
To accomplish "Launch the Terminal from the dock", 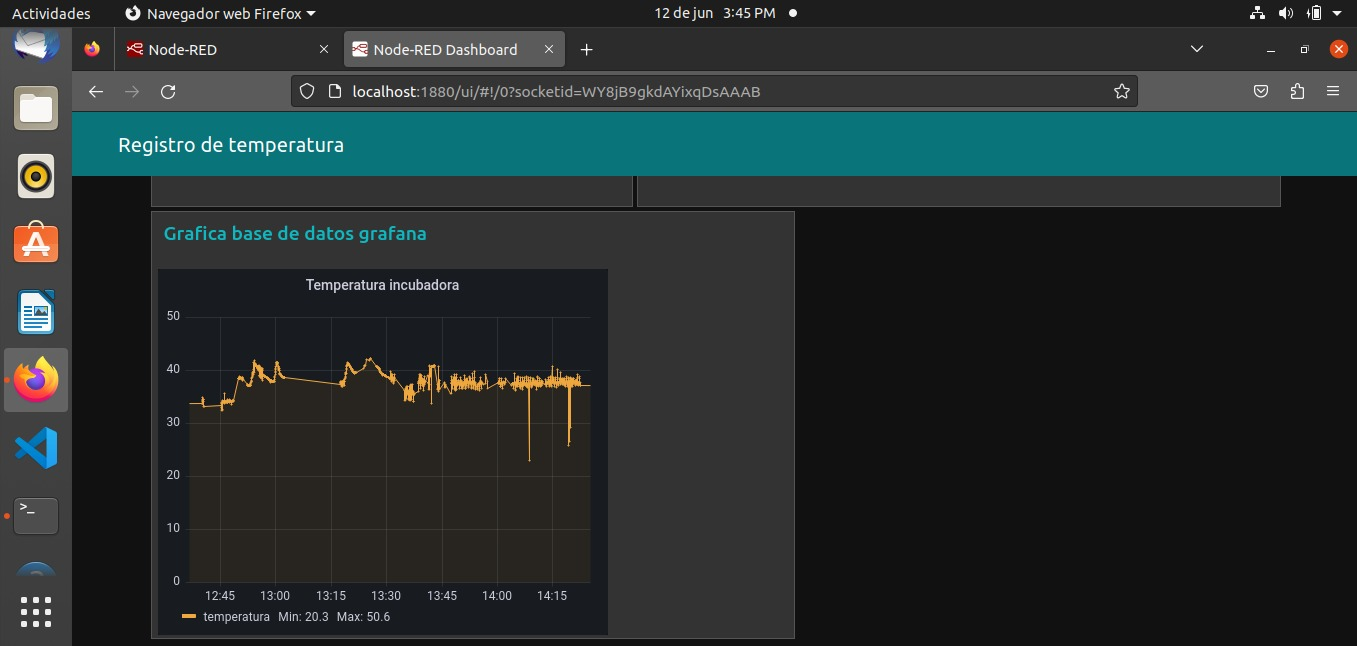I will point(36,515).
